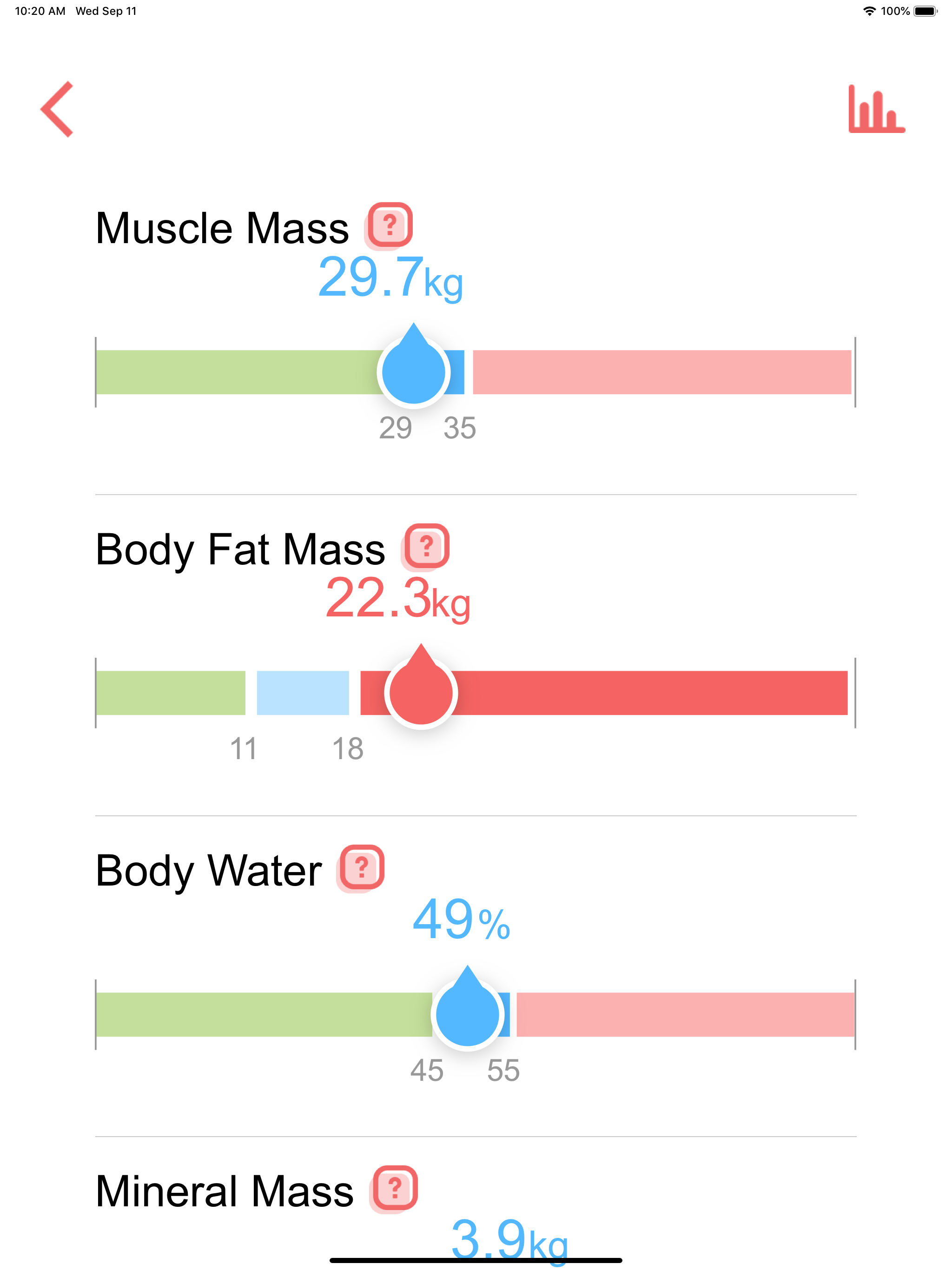Tap the light blue Body Fat range segment
The image size is (952, 1270).
tap(303, 693)
